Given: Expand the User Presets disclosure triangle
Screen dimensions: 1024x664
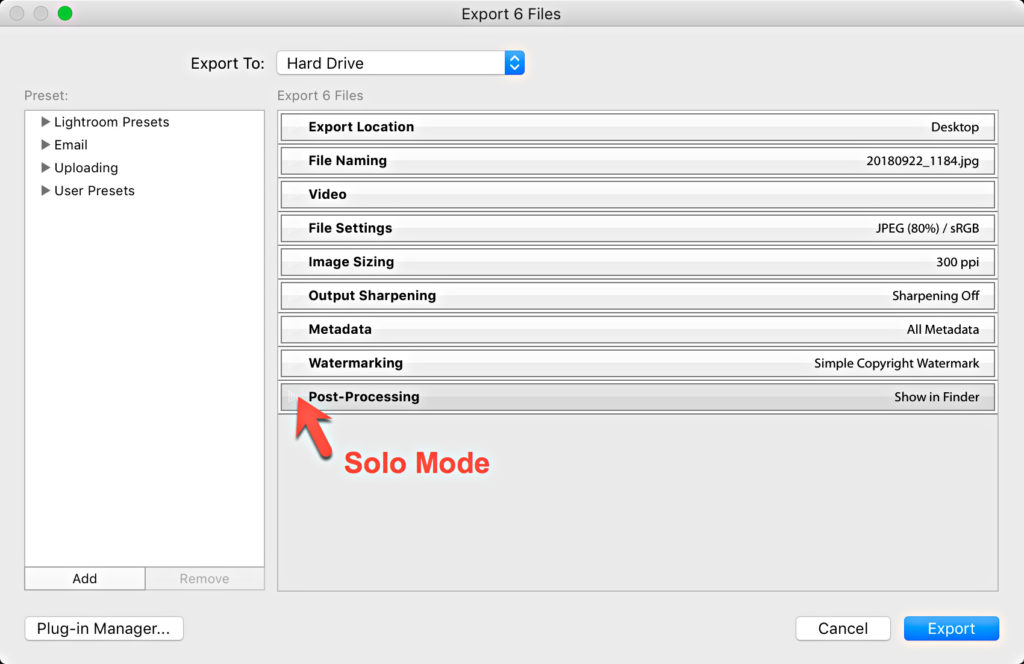Looking at the screenshot, I should [x=45, y=190].
